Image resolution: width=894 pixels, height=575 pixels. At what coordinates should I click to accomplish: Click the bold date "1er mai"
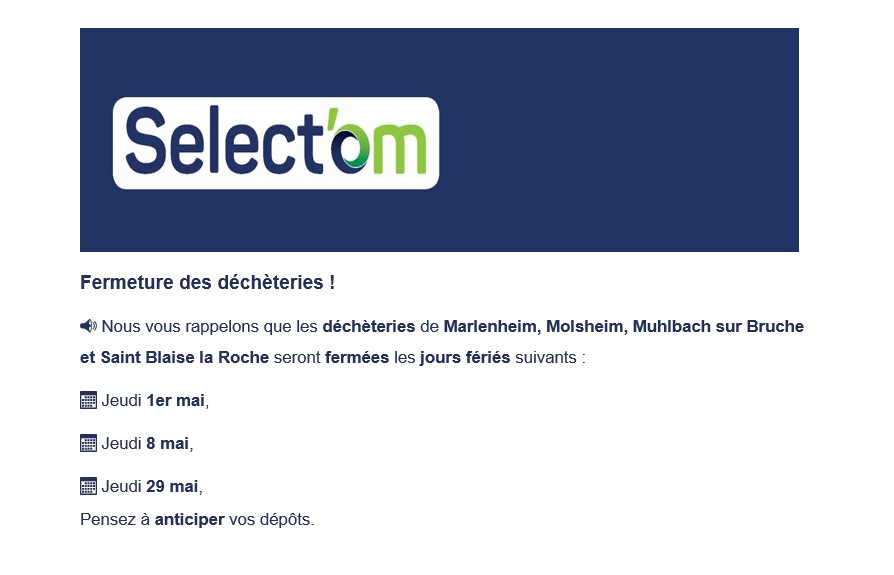[x=175, y=400]
